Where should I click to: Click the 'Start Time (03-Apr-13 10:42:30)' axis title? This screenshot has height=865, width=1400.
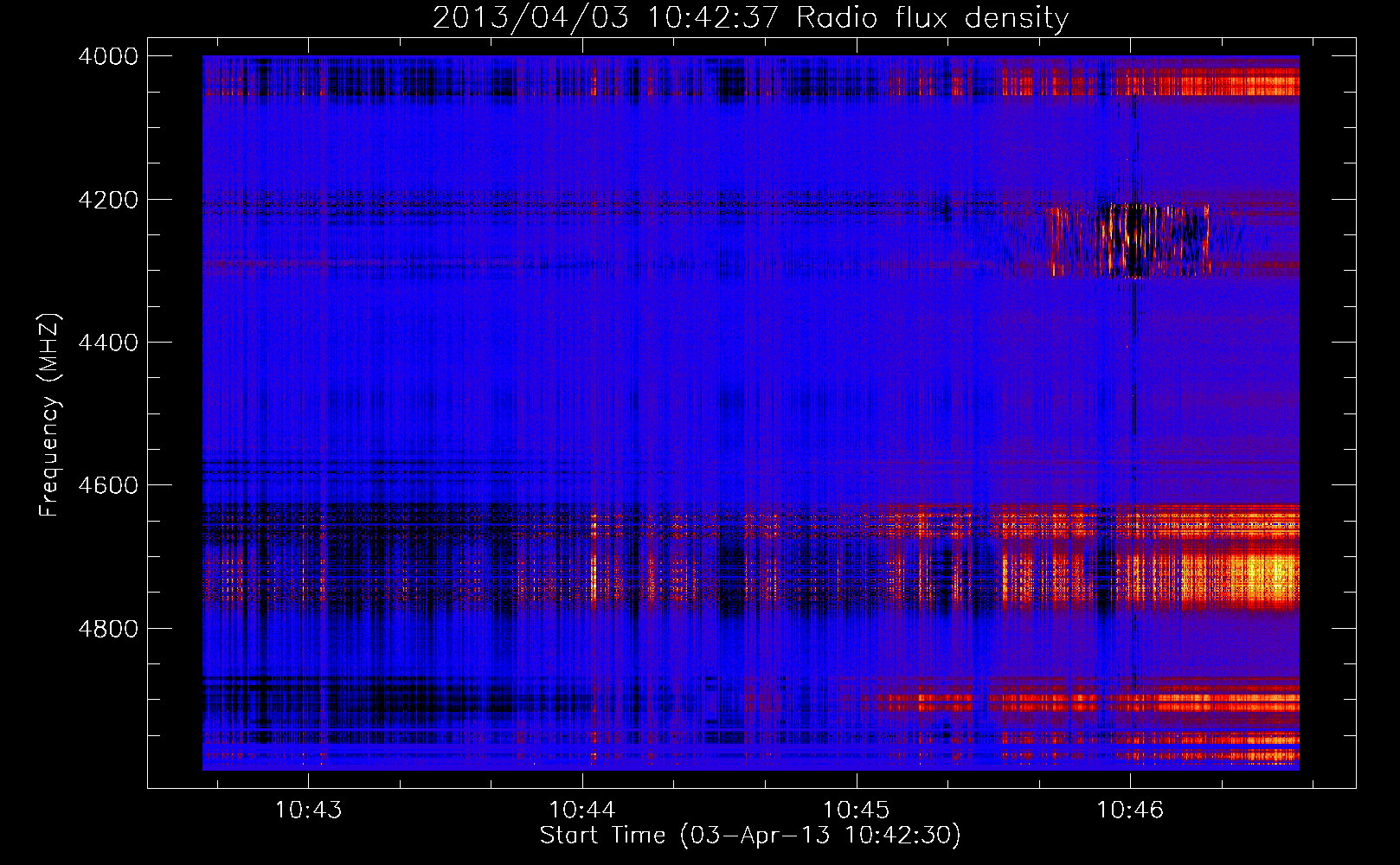(750, 836)
